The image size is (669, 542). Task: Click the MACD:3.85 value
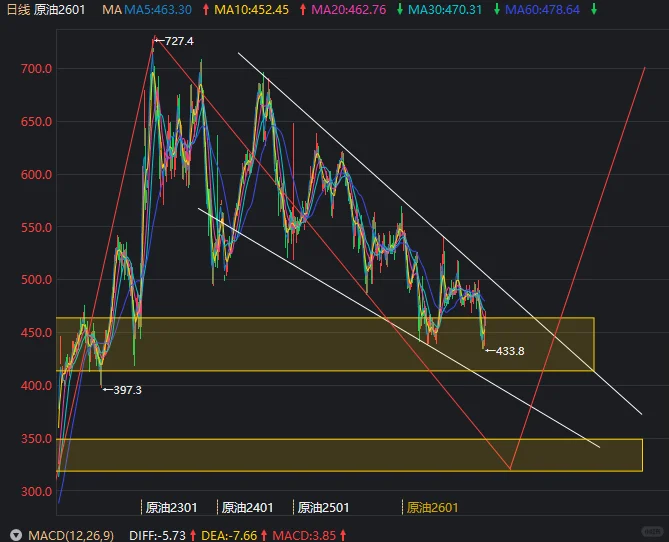click(x=304, y=536)
